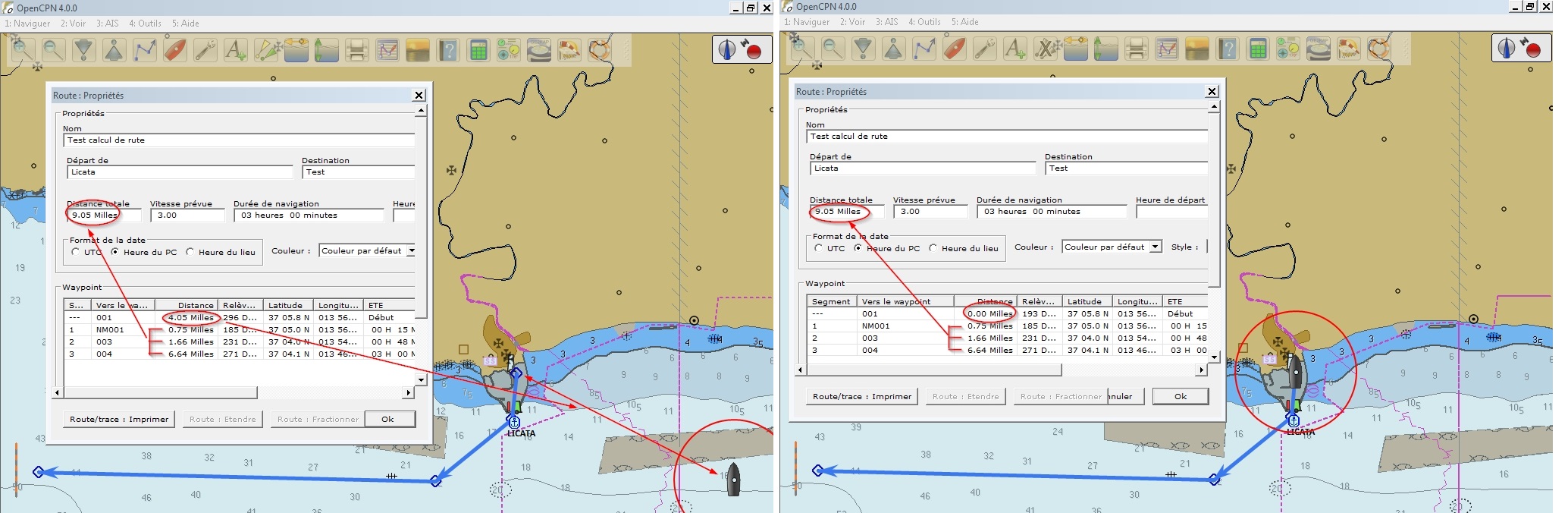Click '4.05 Milles' distance cell in left dialog

point(190,318)
